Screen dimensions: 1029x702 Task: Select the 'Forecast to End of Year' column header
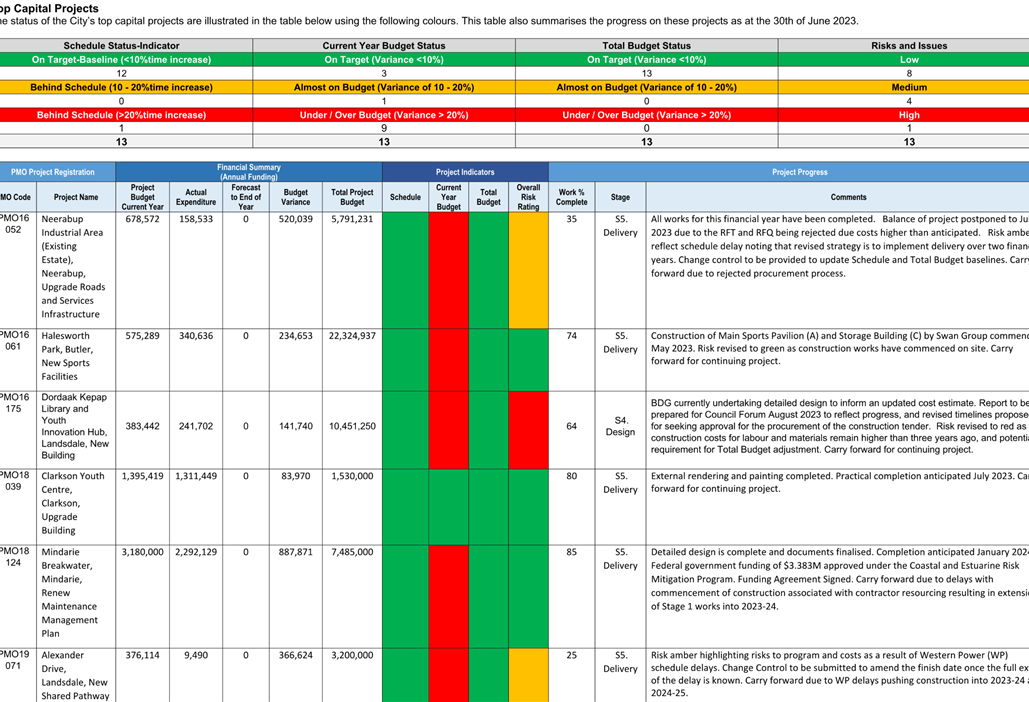coord(246,197)
